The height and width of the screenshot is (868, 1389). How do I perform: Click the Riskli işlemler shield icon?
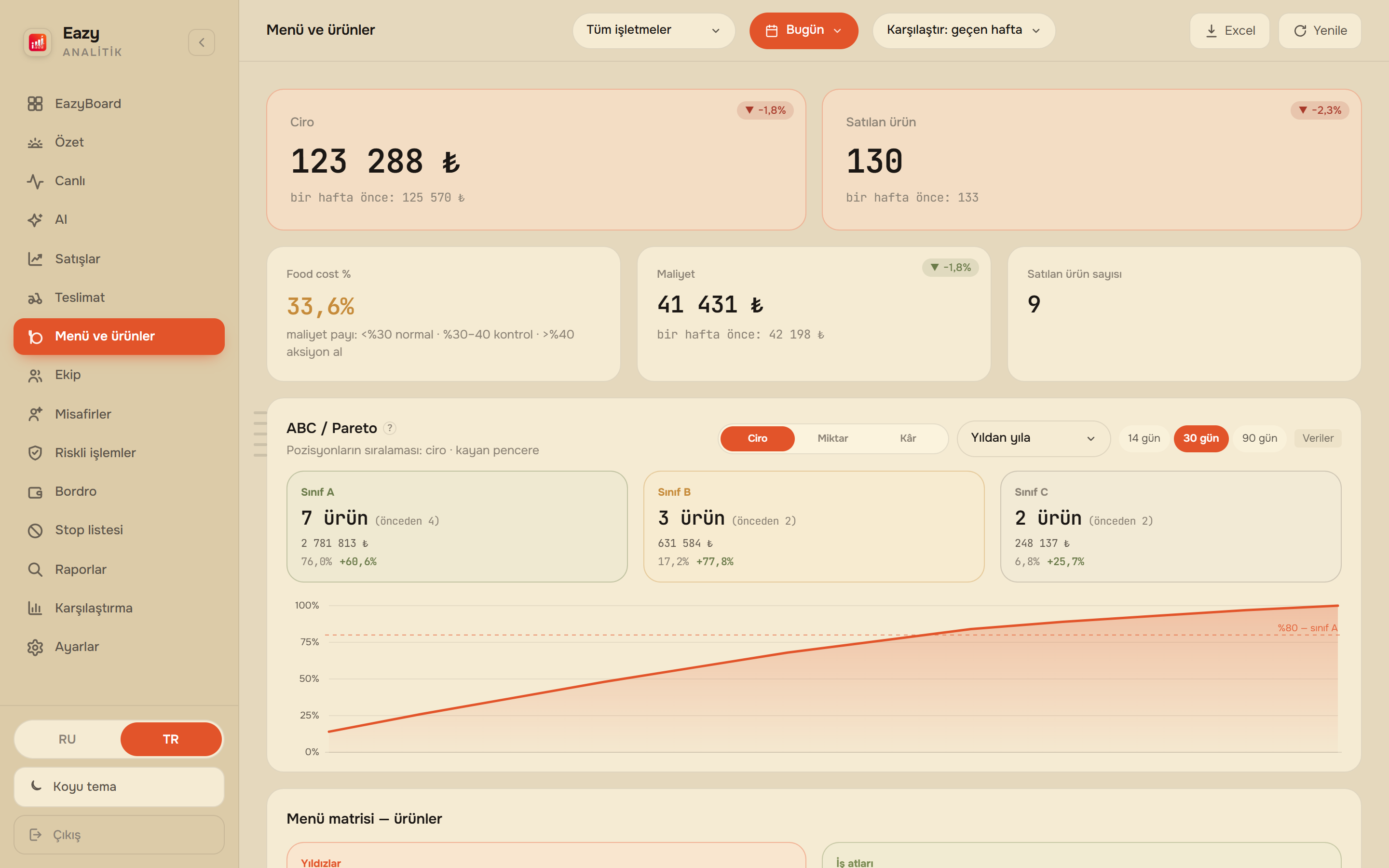[35, 453]
